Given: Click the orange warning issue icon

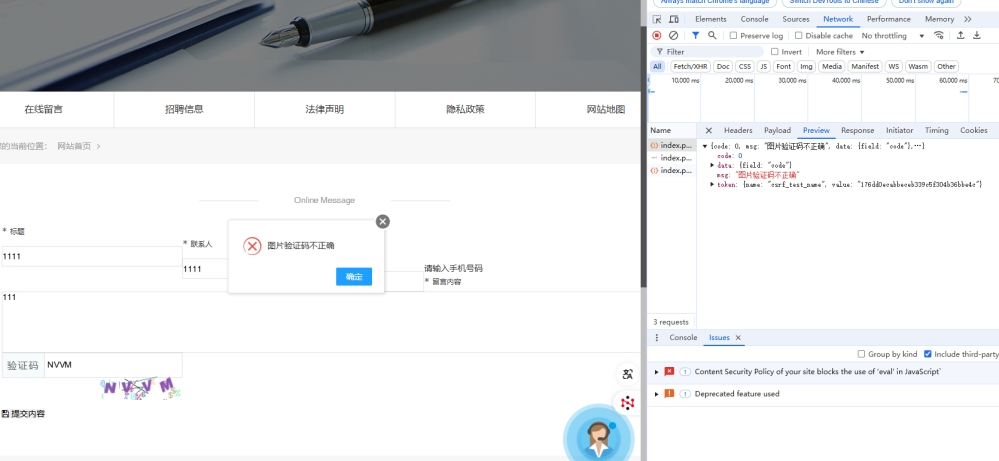Looking at the screenshot, I should click(x=669, y=394).
